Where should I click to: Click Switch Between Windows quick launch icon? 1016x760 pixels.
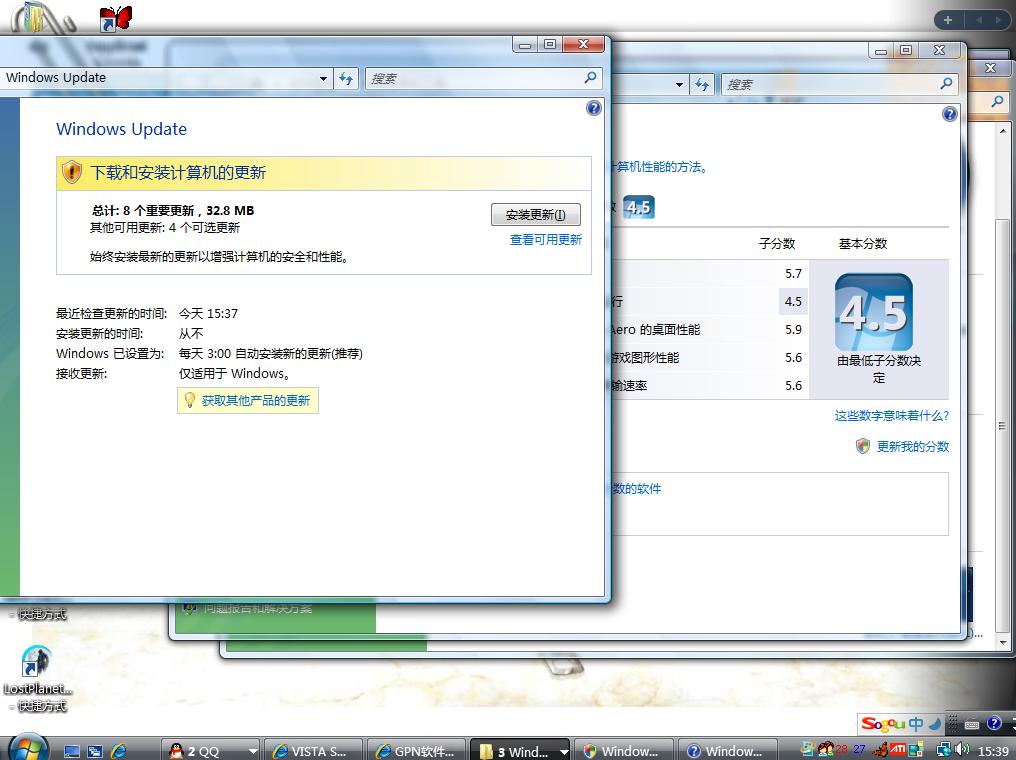tap(95, 751)
